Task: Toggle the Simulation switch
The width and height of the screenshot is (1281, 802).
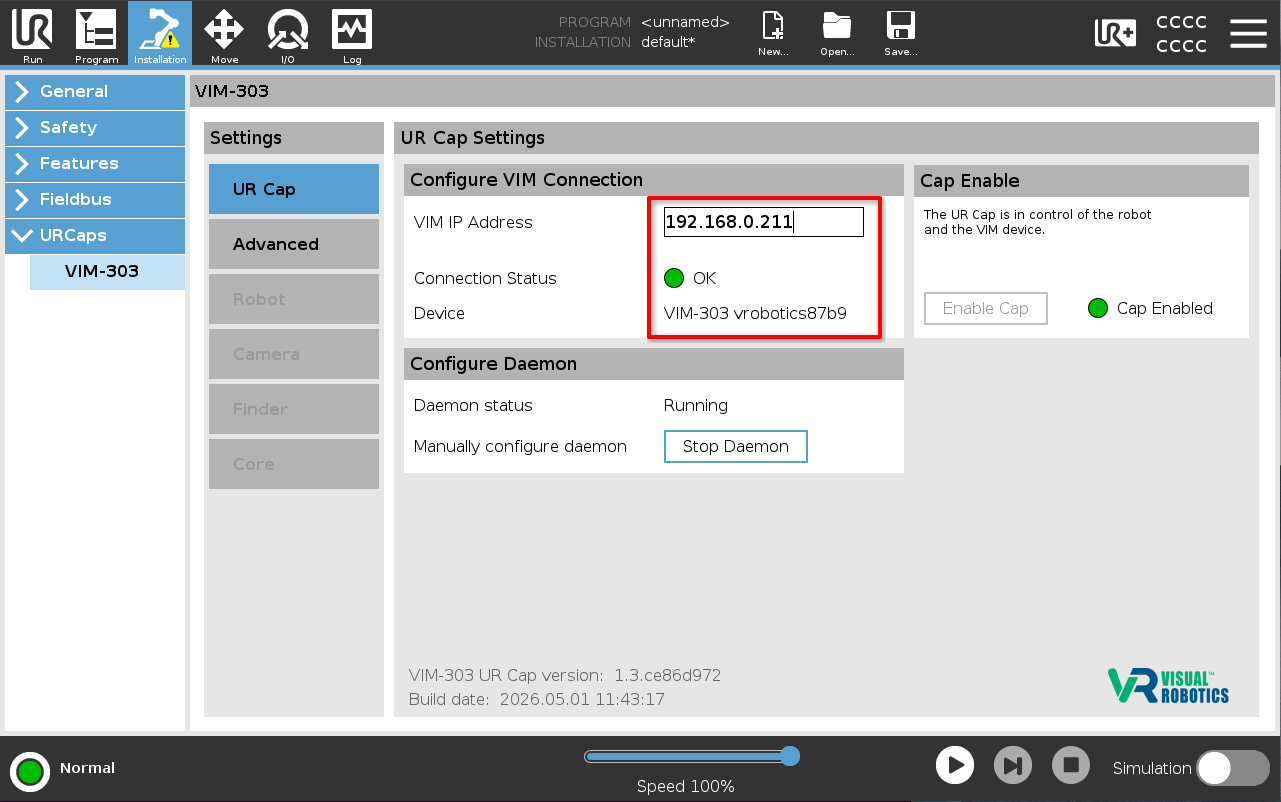Action: point(1233,768)
